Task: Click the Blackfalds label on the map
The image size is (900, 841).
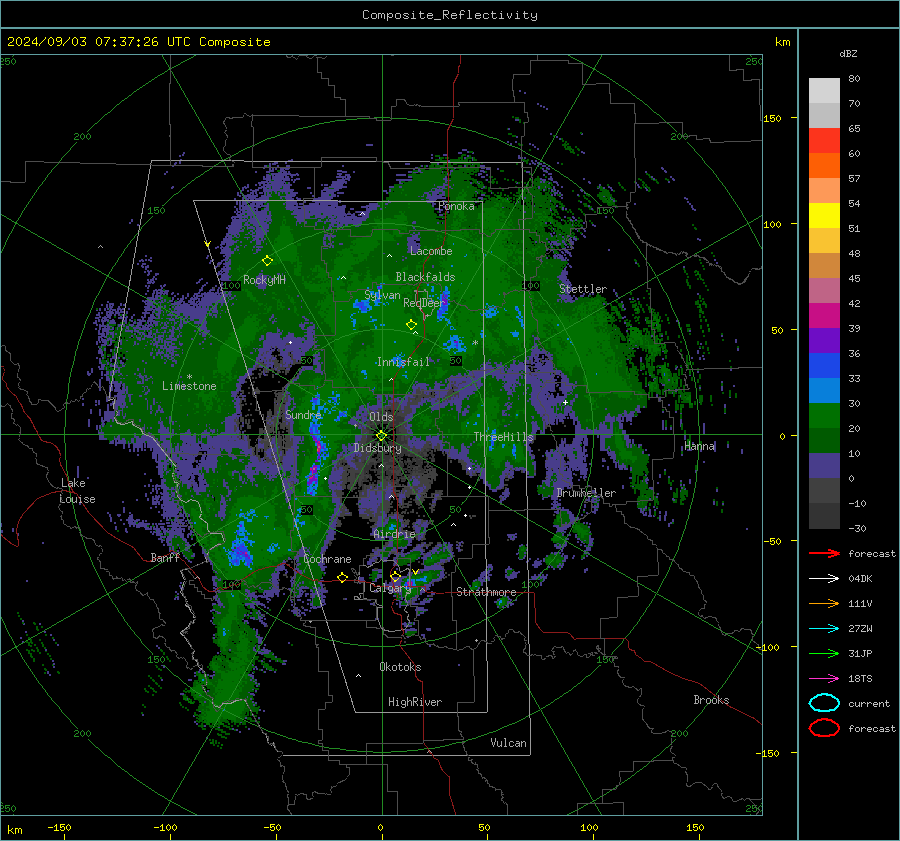Action: point(425,277)
